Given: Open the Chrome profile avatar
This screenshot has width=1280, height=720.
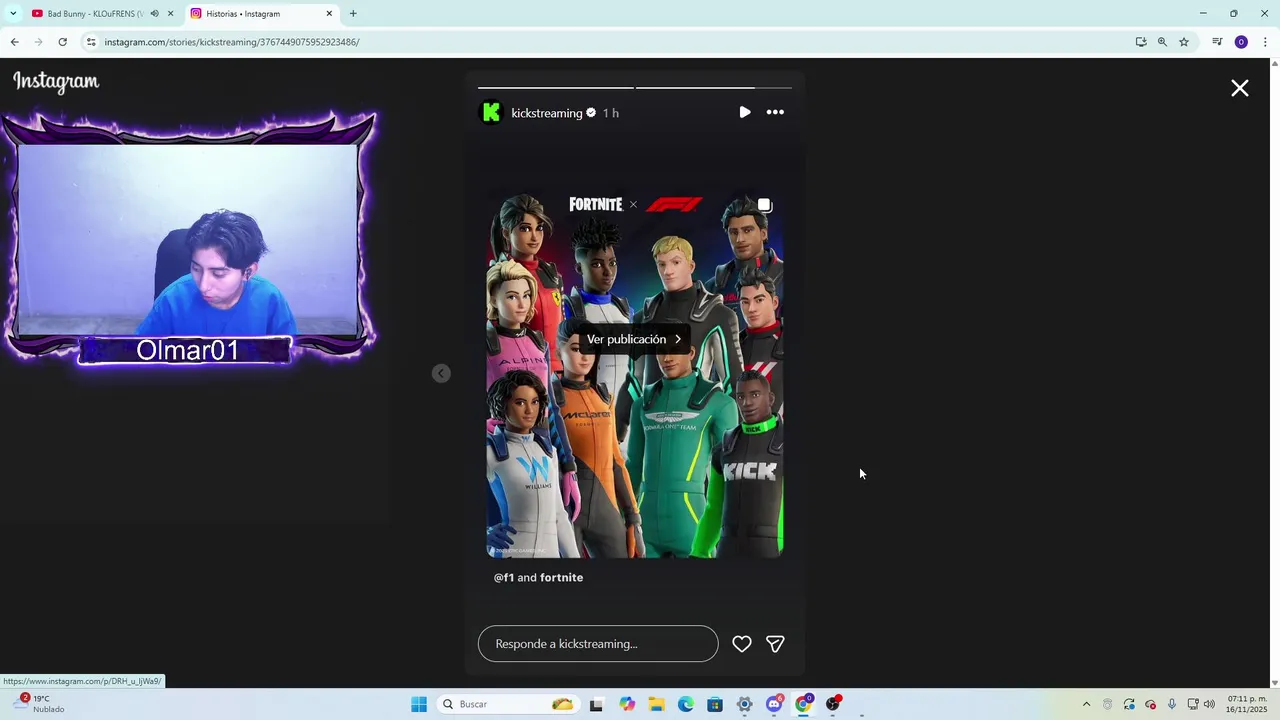Looking at the screenshot, I should (1241, 42).
